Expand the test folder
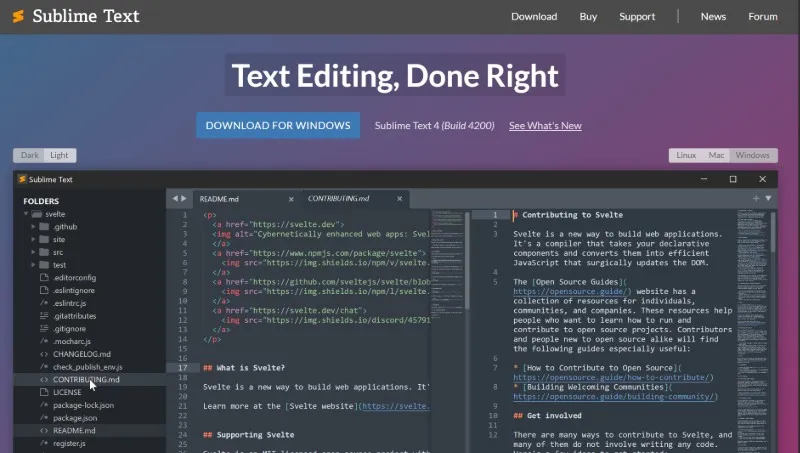The height and width of the screenshot is (453, 800). click(x=33, y=264)
